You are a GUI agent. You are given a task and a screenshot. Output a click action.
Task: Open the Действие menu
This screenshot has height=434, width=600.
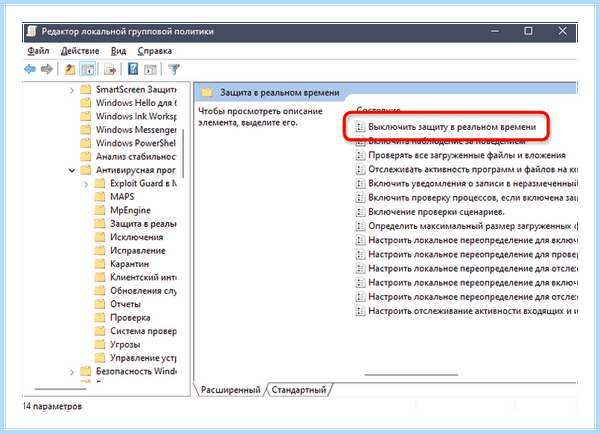coord(80,51)
